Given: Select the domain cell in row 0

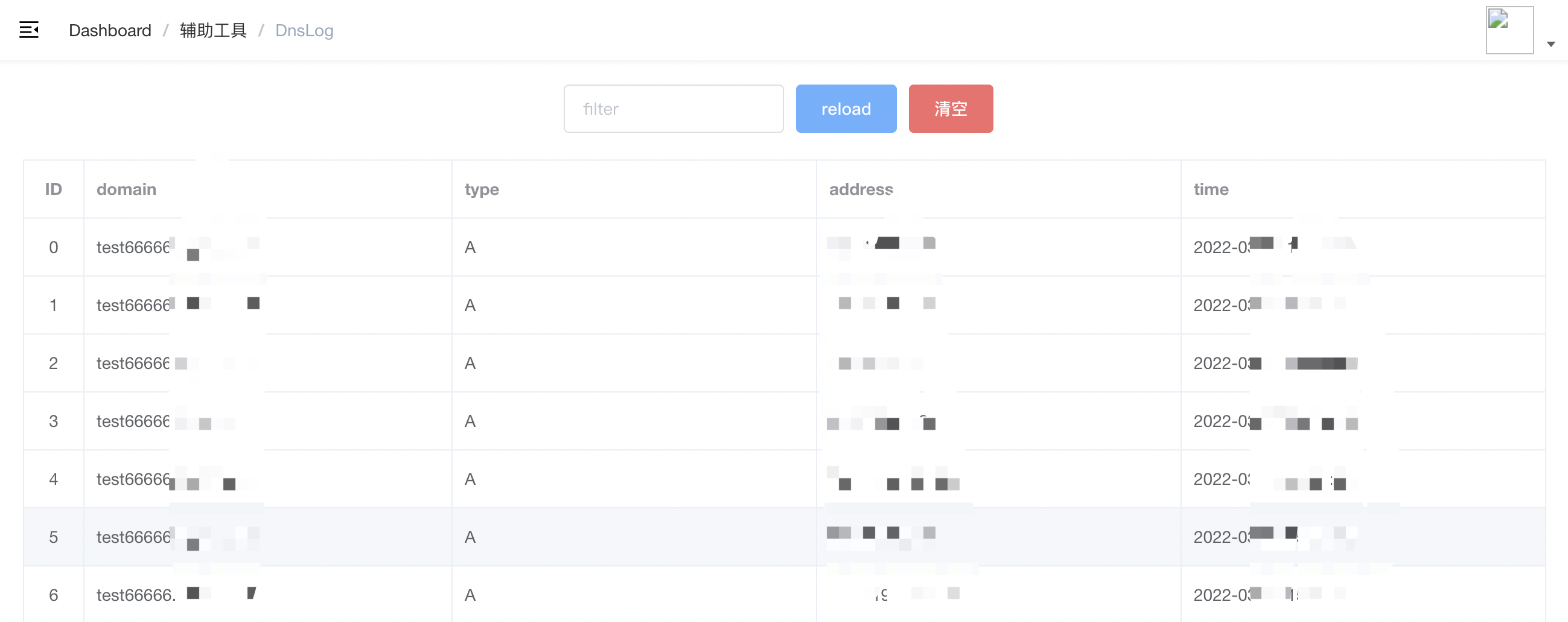Looking at the screenshot, I should (268, 248).
